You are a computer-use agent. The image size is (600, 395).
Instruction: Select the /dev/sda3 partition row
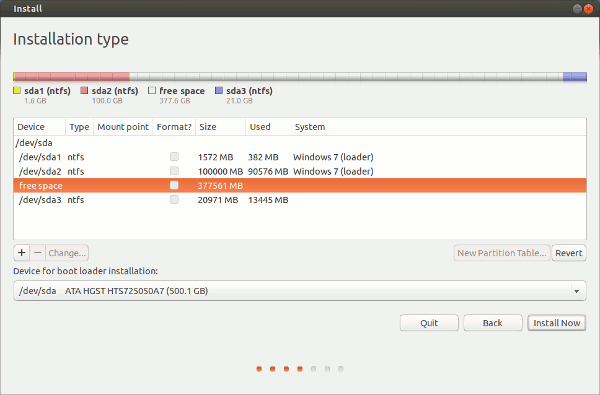point(300,200)
